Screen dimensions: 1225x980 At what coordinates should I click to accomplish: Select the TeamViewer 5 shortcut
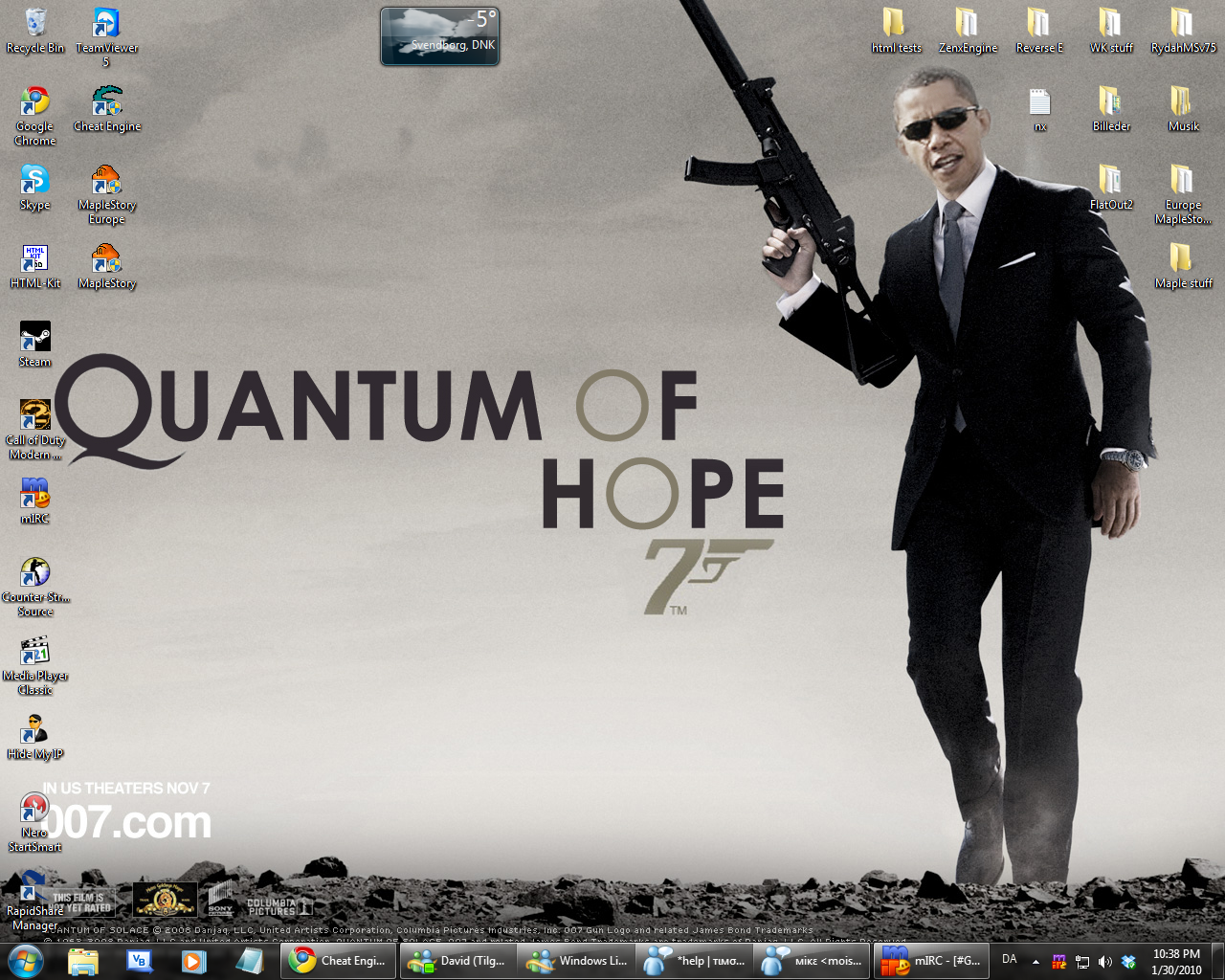coord(106,37)
